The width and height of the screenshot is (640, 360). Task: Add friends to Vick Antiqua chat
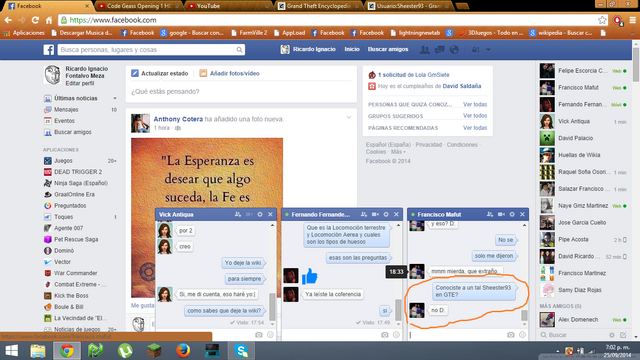pos(238,214)
